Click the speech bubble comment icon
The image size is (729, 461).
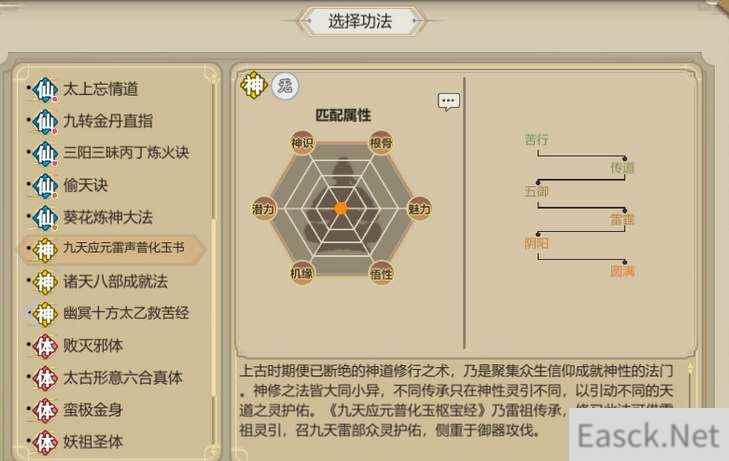449,101
